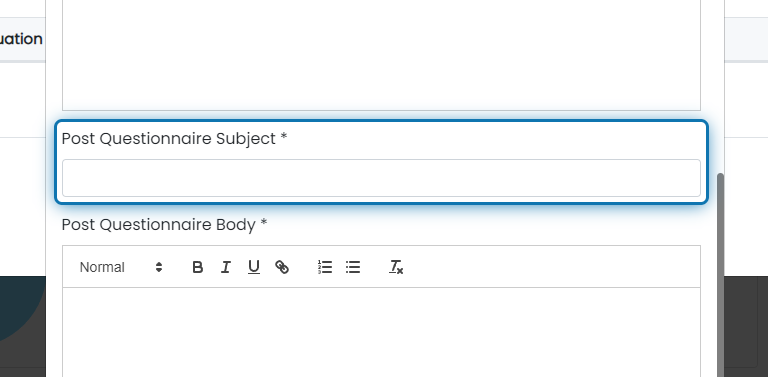Focus the Post Questionnaire Subject text field

pos(381,178)
